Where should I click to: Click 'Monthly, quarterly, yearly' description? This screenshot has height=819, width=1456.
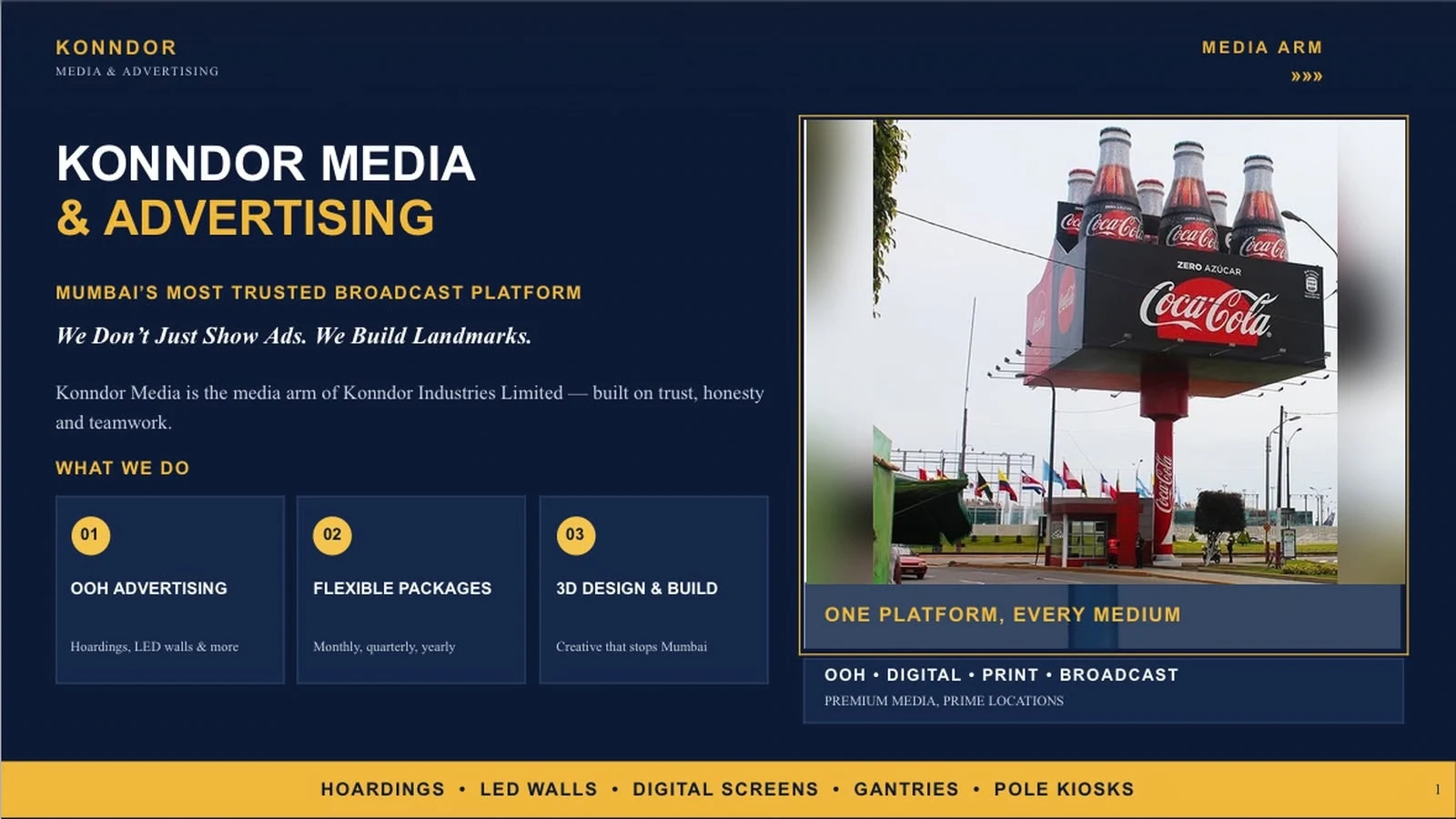pyautogui.click(x=384, y=647)
